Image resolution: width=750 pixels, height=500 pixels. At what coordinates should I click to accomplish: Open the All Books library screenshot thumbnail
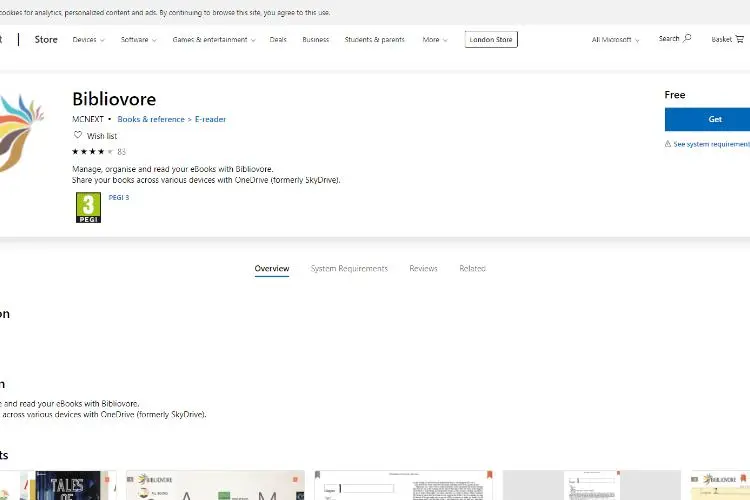215,485
